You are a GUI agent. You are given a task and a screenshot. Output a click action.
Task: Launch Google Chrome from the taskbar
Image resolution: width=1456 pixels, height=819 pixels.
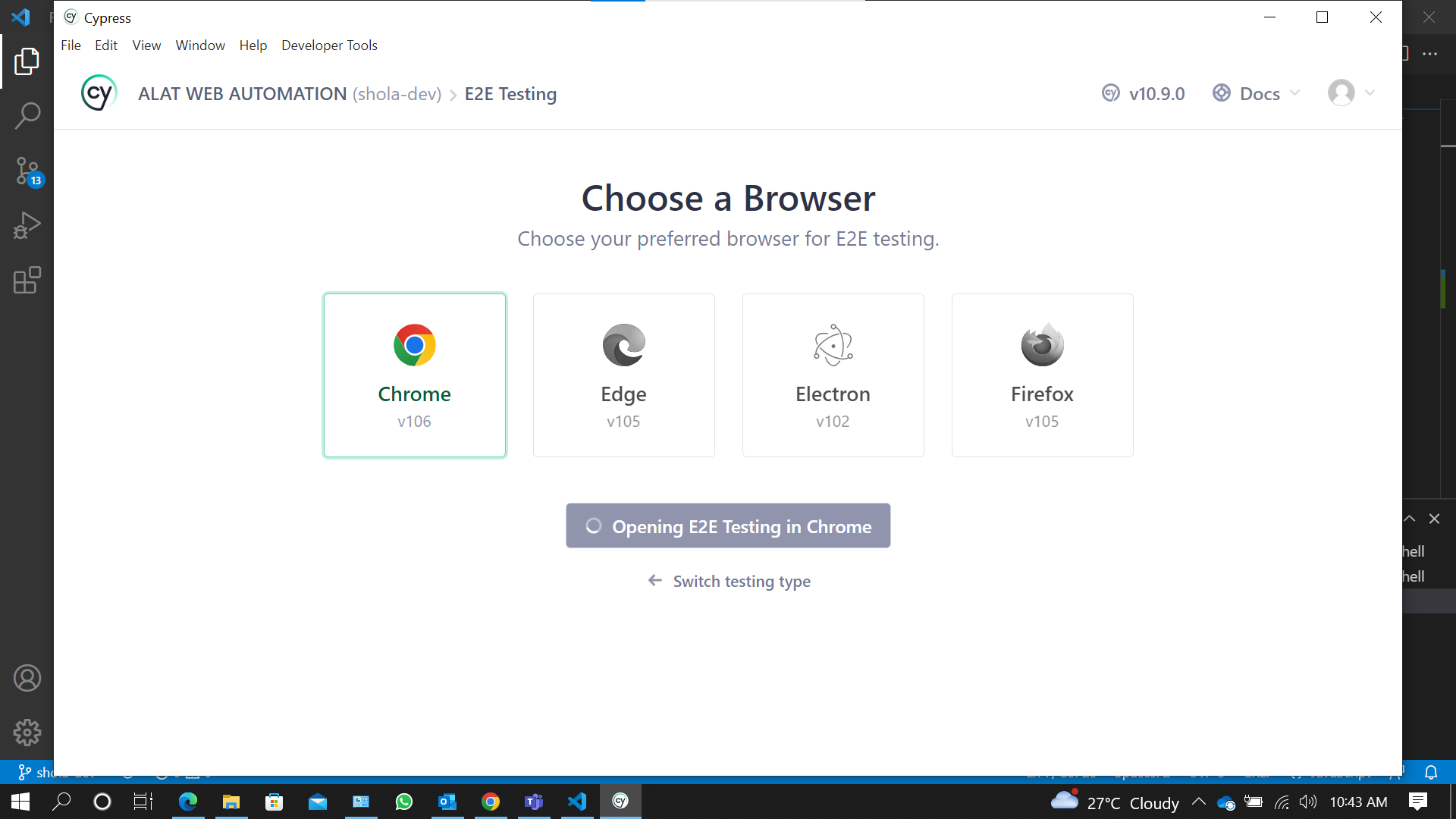click(x=491, y=802)
